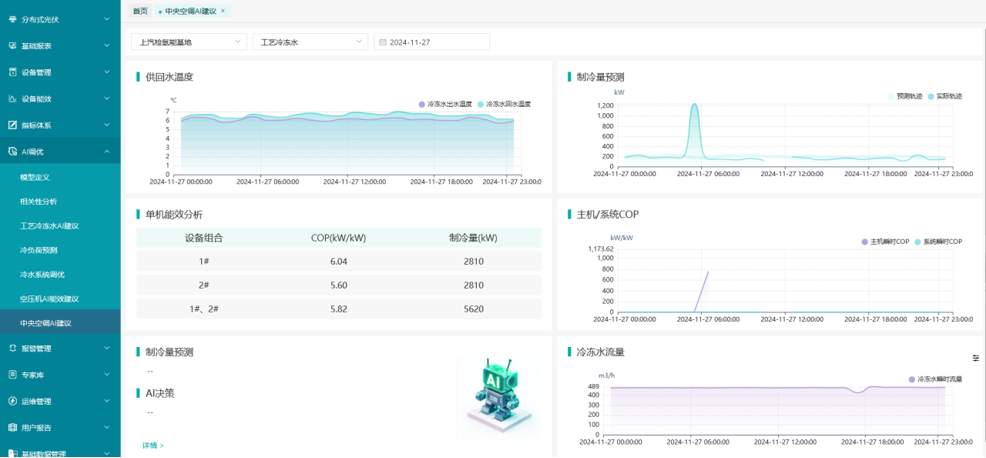Click the 单机能效分析 panel title

click(x=174, y=215)
